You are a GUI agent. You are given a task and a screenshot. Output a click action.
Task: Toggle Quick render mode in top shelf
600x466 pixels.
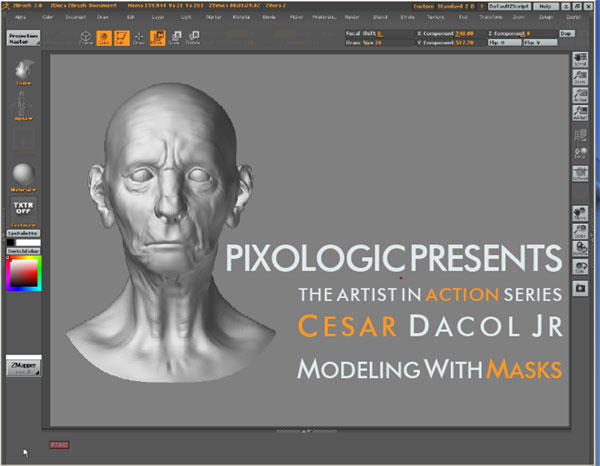click(x=104, y=38)
